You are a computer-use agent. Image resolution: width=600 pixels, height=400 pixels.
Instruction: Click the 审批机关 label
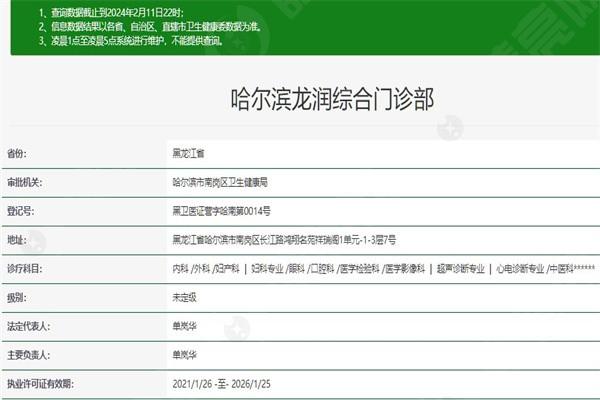24,182
